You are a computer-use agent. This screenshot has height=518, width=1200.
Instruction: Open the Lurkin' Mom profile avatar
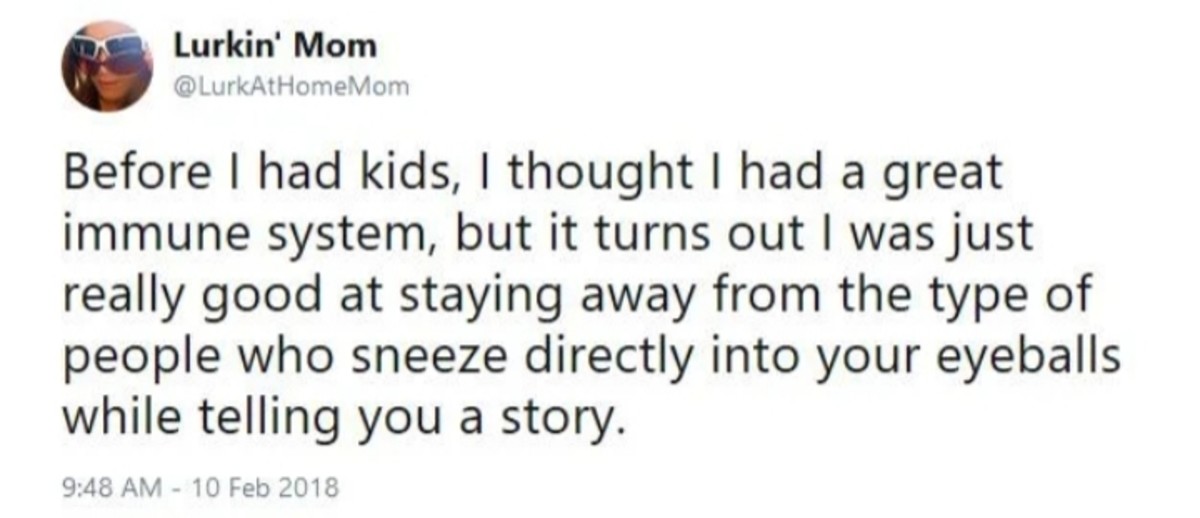point(107,65)
